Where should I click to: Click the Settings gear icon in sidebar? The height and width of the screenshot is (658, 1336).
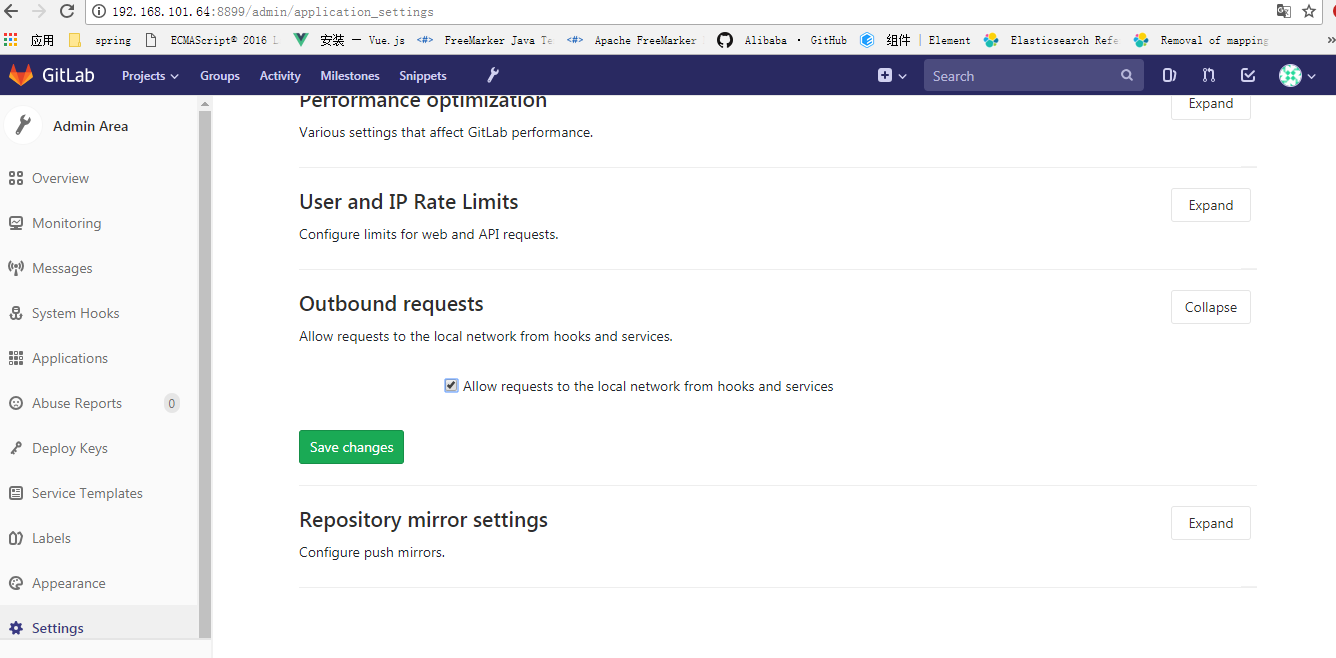pos(15,628)
